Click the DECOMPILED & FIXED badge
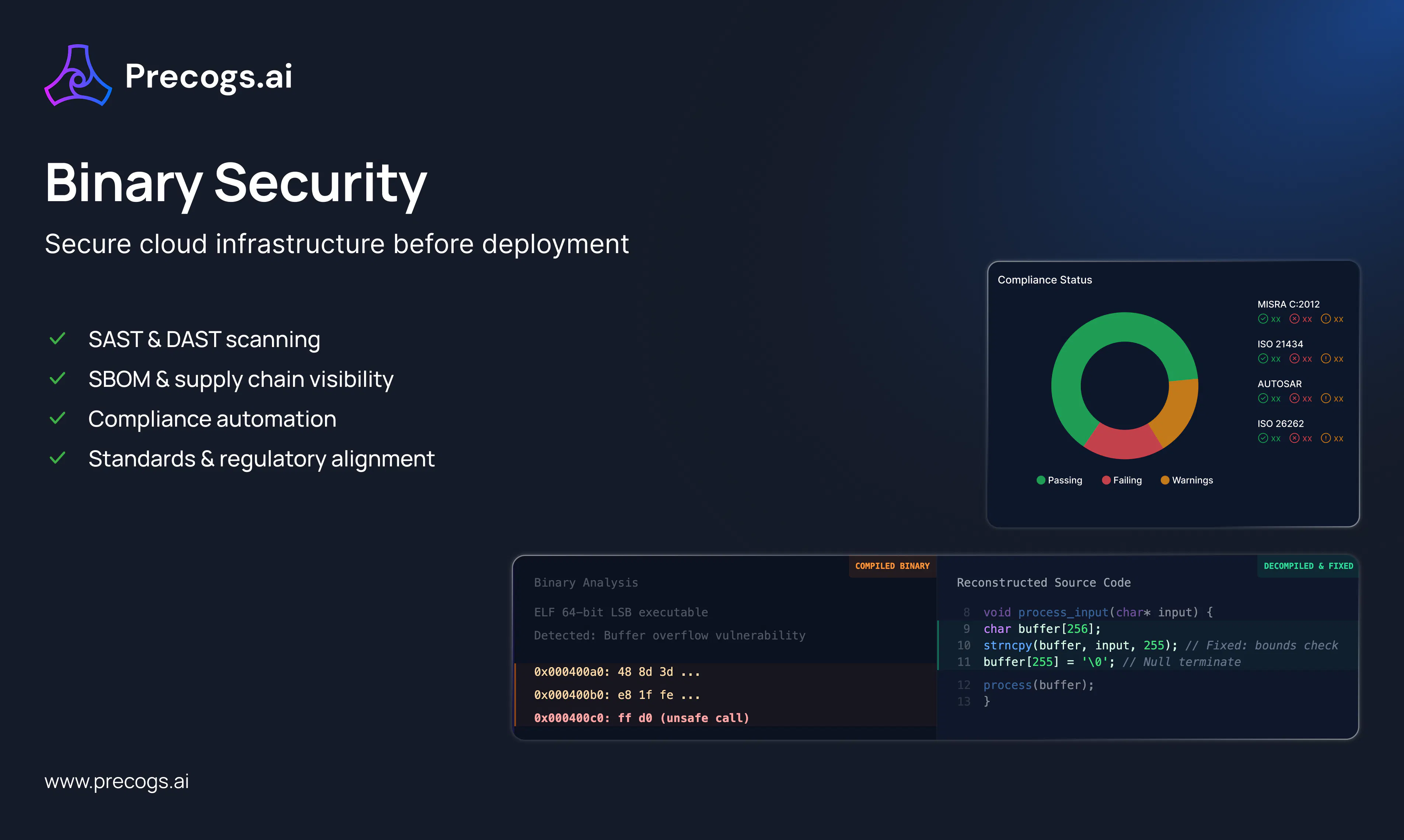Screen dimensions: 1404x840 [1308, 566]
